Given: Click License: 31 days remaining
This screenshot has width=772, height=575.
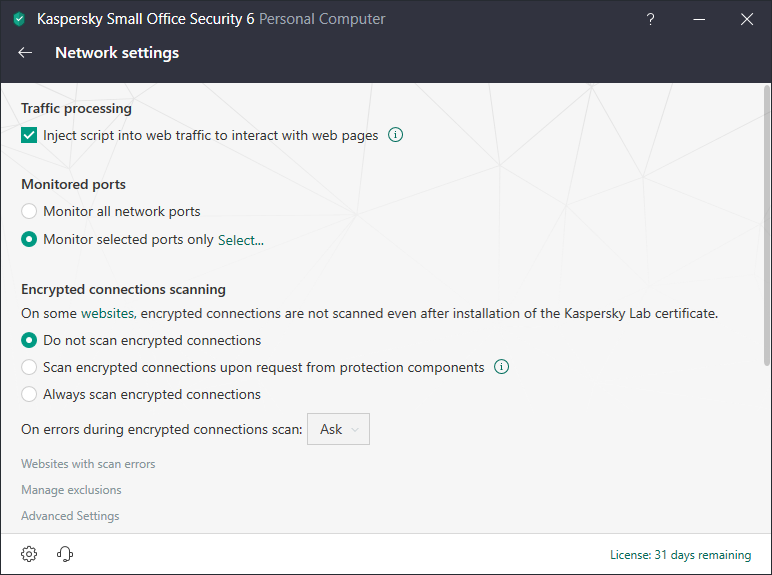Looking at the screenshot, I should [680, 555].
